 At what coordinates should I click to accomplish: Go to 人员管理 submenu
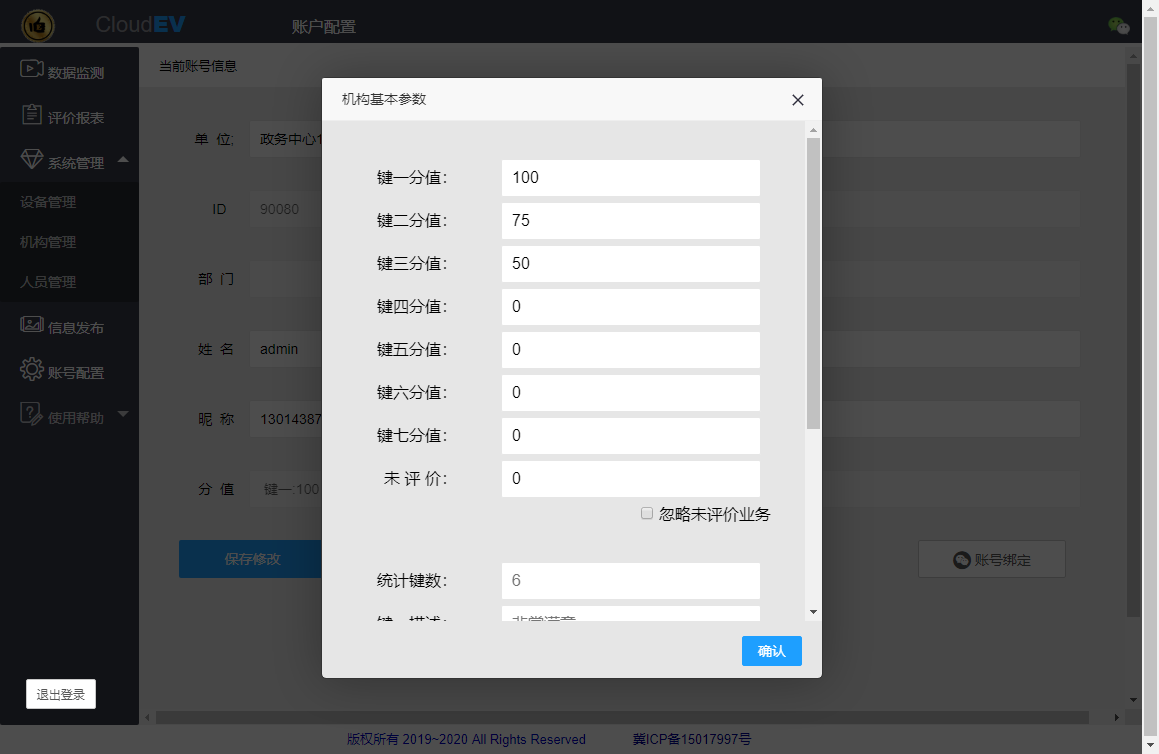(48, 282)
